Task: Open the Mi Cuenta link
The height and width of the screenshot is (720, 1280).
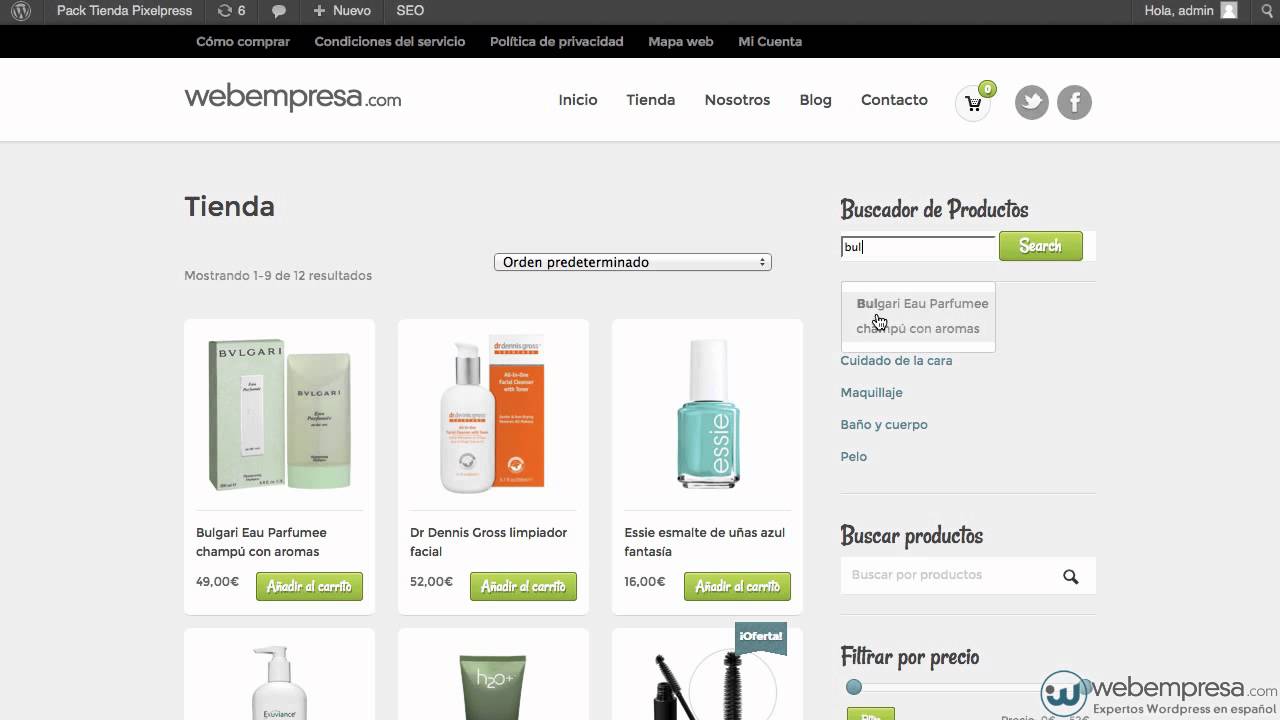Action: [770, 41]
